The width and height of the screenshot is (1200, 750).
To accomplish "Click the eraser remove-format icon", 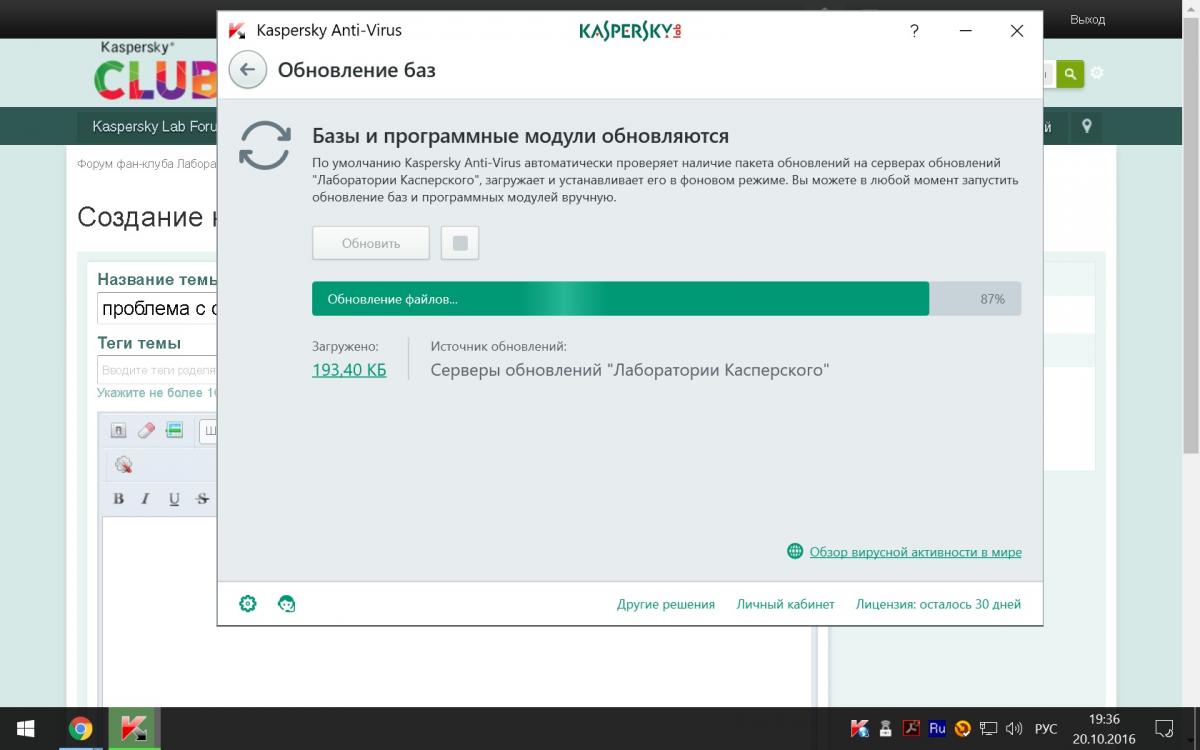I will click(x=146, y=431).
